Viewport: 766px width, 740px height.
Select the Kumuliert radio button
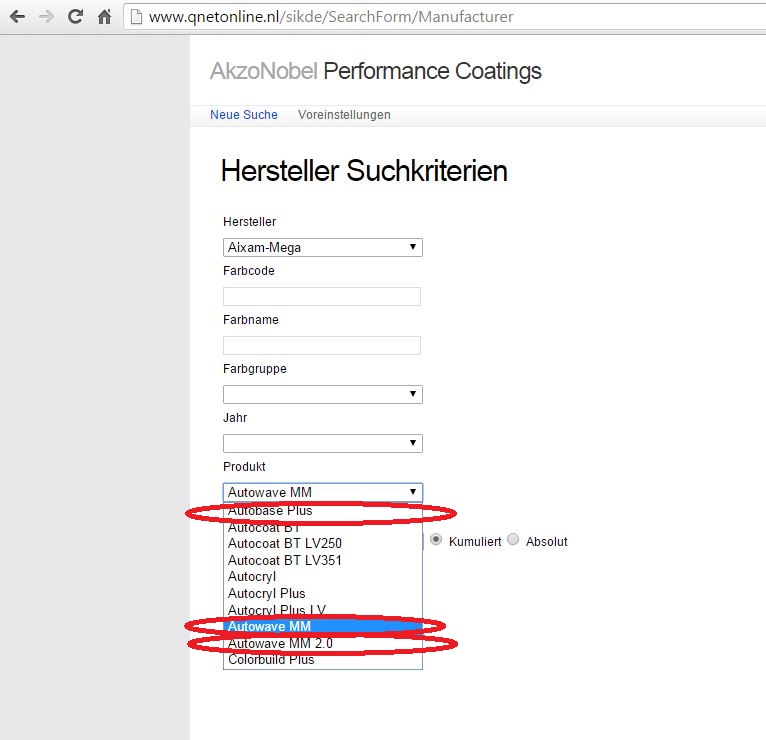tap(436, 539)
